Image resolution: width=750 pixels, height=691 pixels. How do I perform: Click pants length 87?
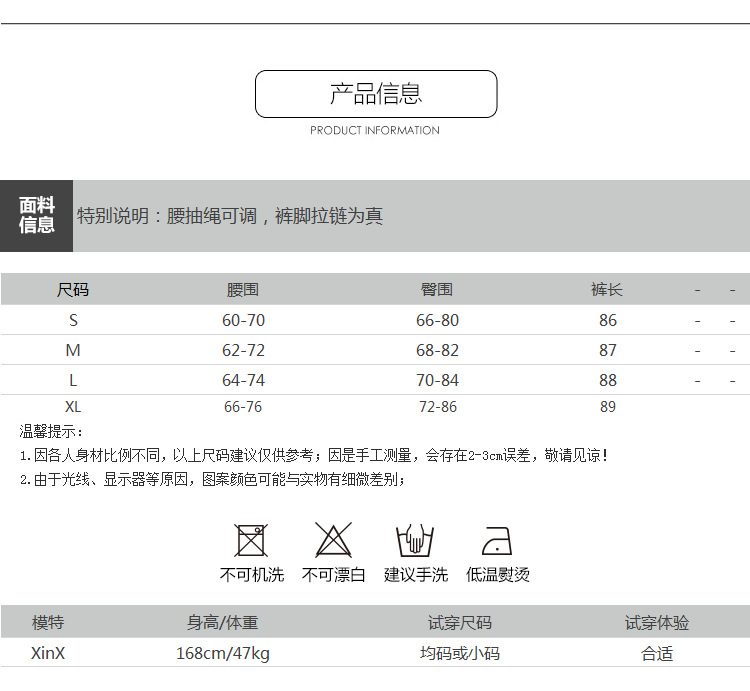pyautogui.click(x=608, y=350)
